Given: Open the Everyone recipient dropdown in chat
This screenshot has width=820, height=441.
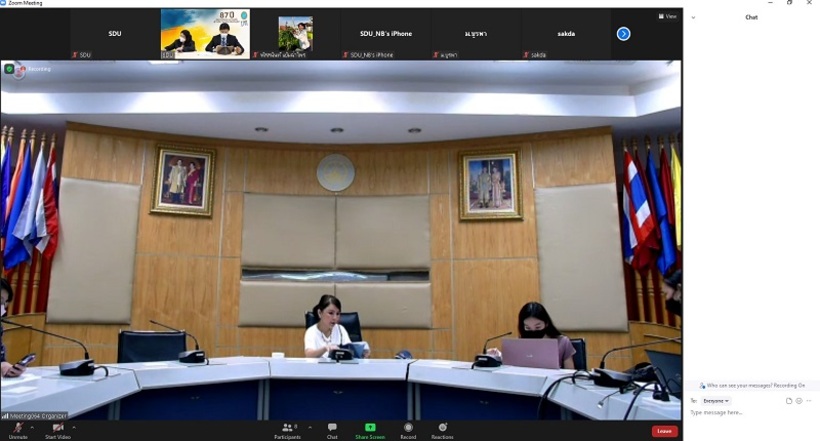Looking at the screenshot, I should pos(716,400).
